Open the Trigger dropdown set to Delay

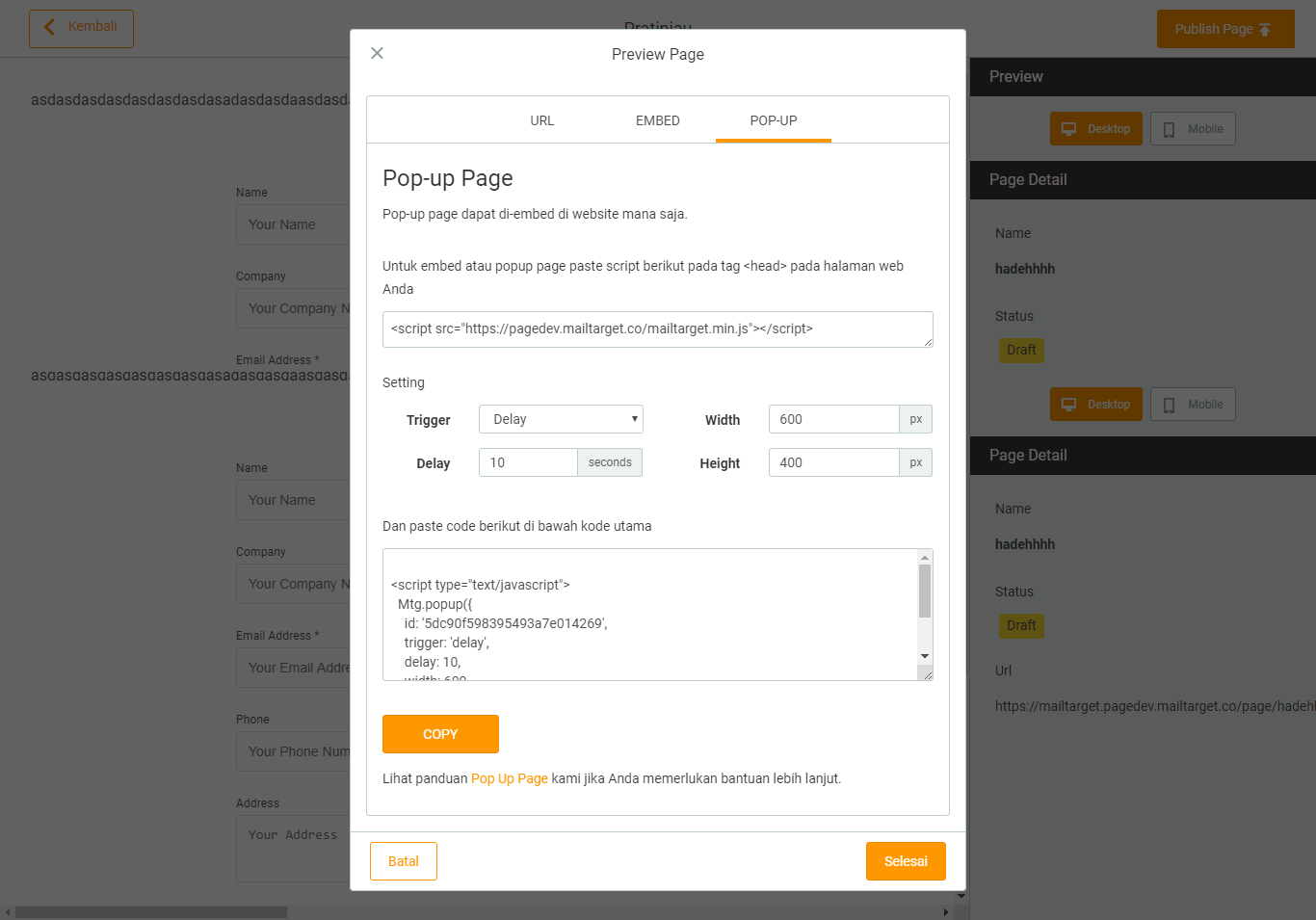click(x=561, y=419)
